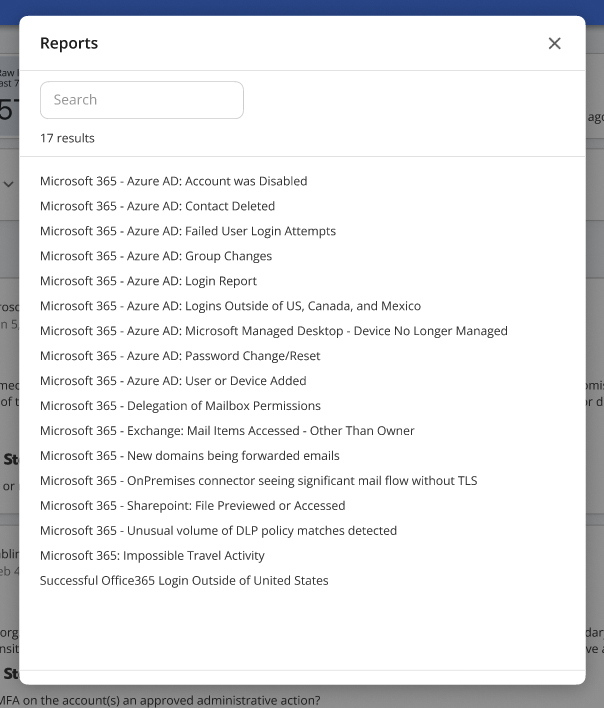604x708 pixels.
Task: Click the Search input field
Action: [142, 100]
